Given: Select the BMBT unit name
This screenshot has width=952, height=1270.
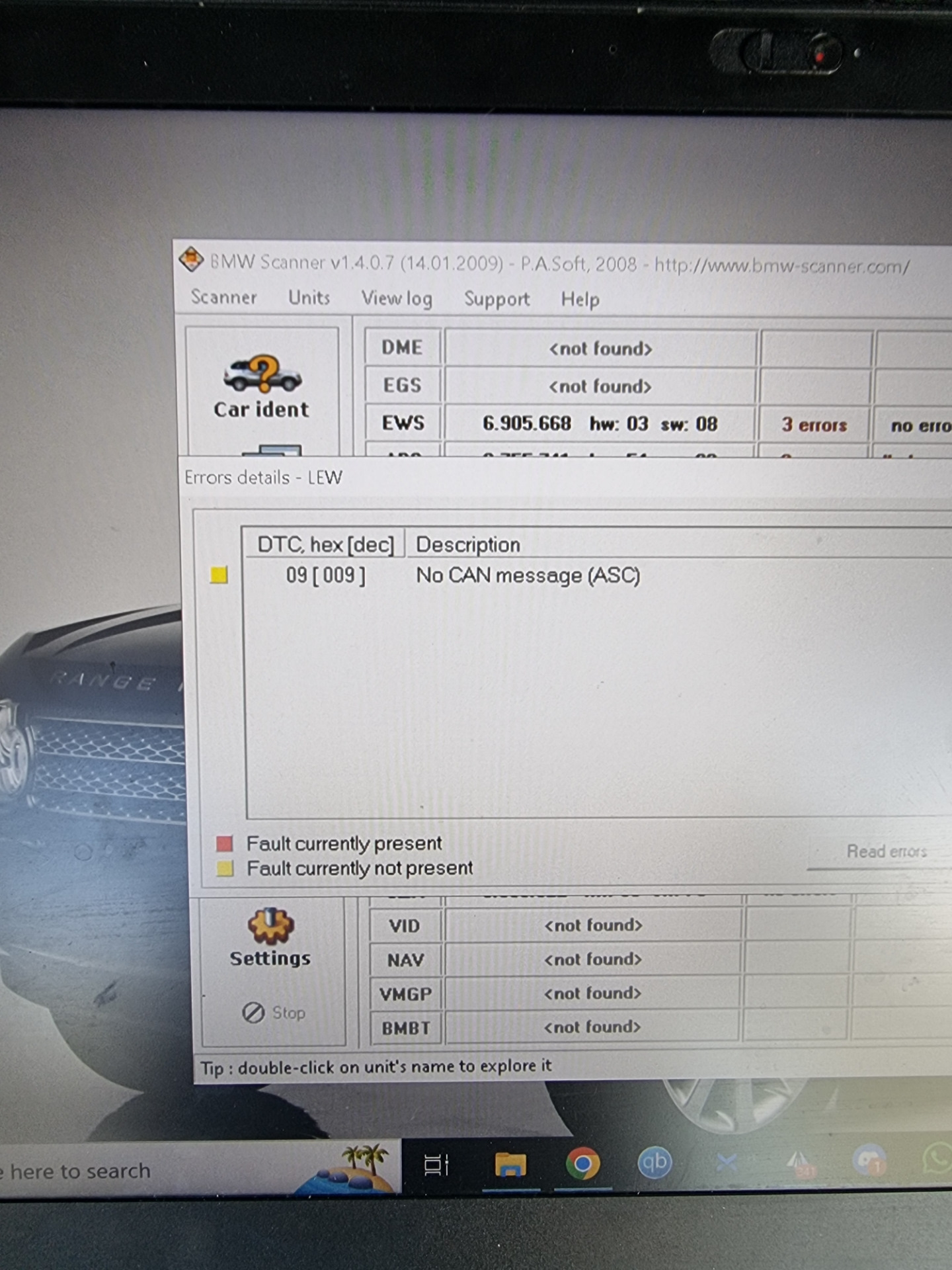Looking at the screenshot, I should (405, 1029).
